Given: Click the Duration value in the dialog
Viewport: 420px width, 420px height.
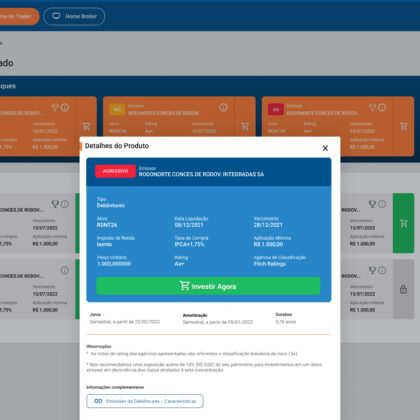Looking at the screenshot, I should (x=286, y=322).
